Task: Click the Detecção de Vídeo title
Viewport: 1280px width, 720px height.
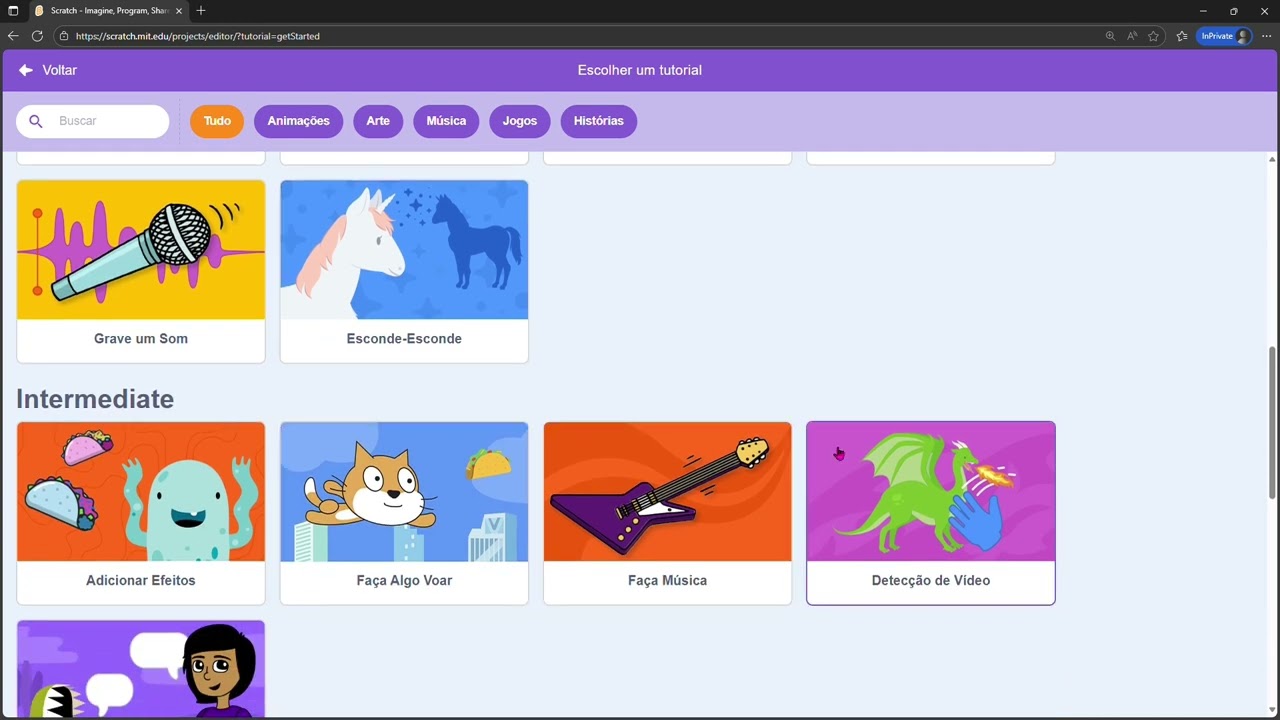Action: coord(931,581)
